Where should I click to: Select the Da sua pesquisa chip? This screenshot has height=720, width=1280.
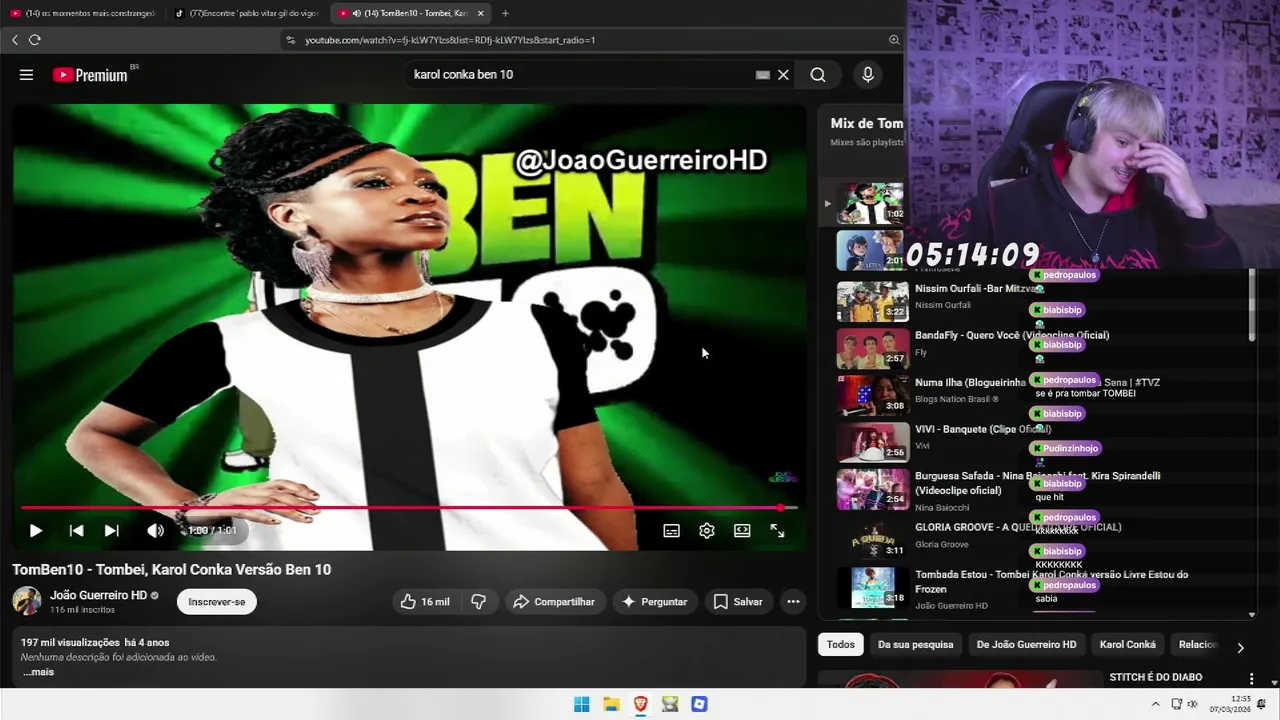tap(916, 645)
